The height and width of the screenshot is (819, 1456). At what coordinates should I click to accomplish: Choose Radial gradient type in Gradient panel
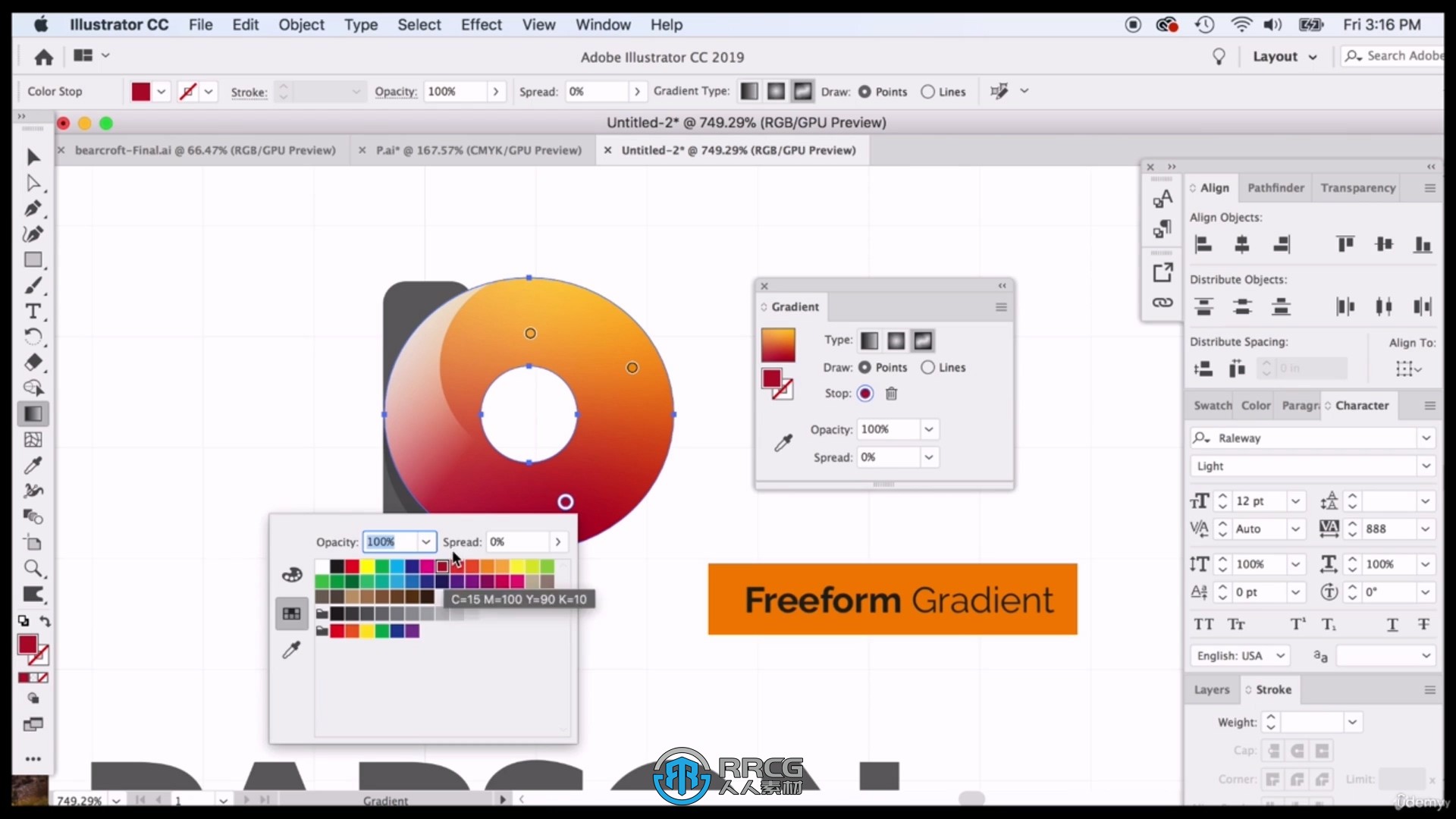pos(896,341)
